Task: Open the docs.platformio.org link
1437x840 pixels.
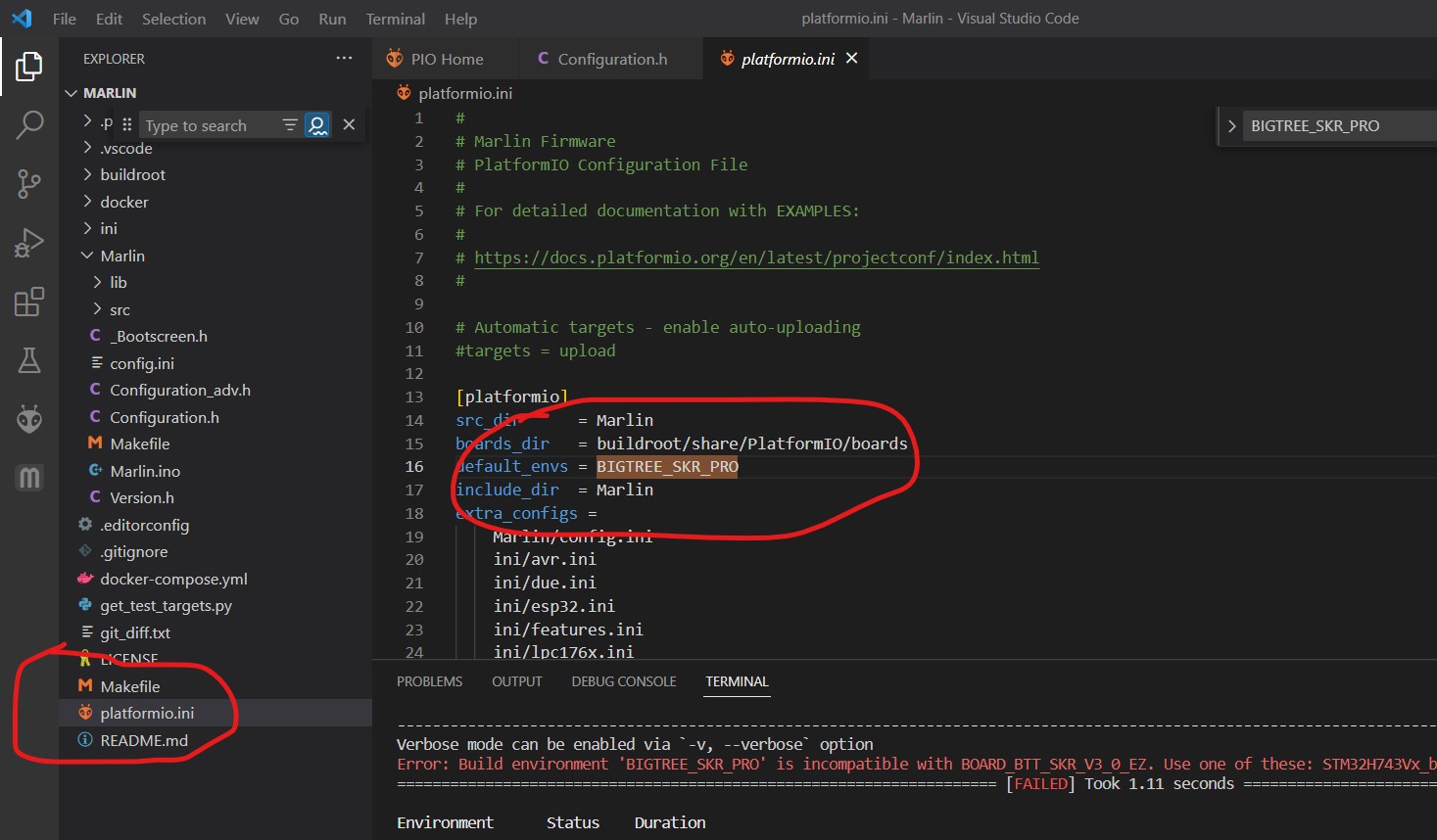Action: tap(756, 257)
